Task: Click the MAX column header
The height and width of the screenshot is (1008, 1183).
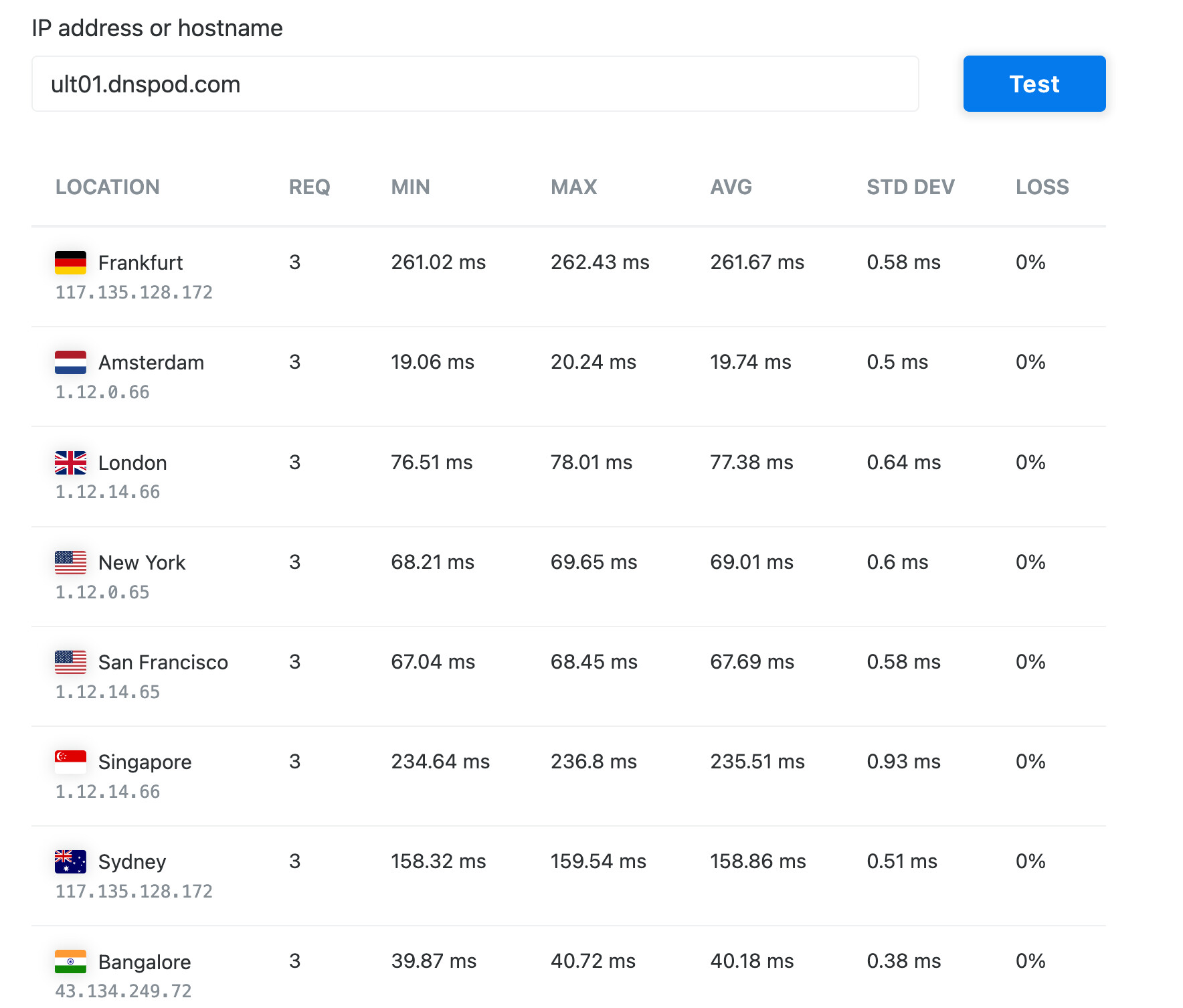Action: point(573,187)
